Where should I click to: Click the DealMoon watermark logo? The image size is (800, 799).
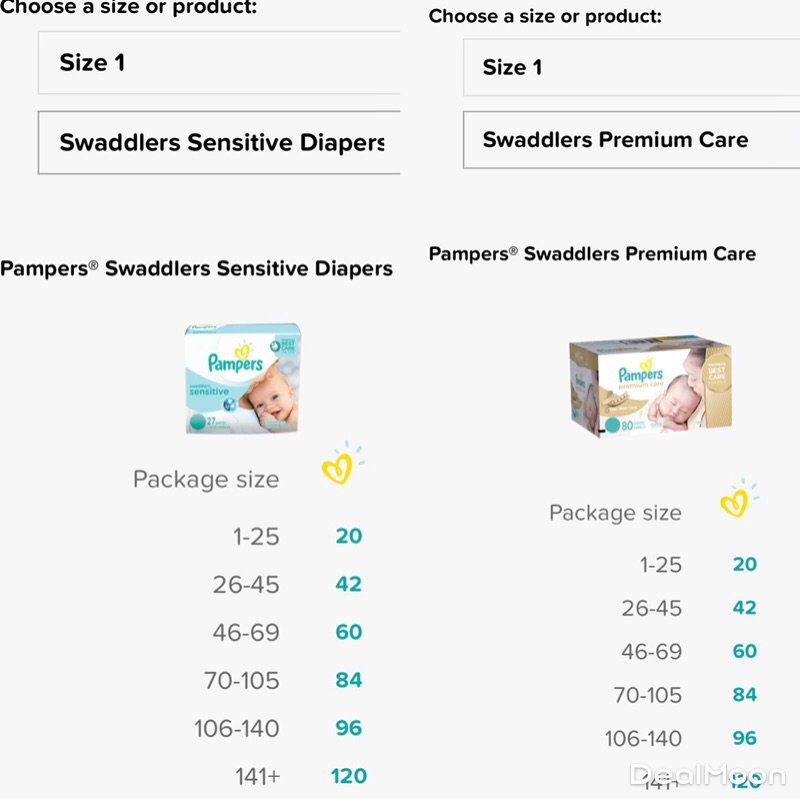[x=707, y=774]
